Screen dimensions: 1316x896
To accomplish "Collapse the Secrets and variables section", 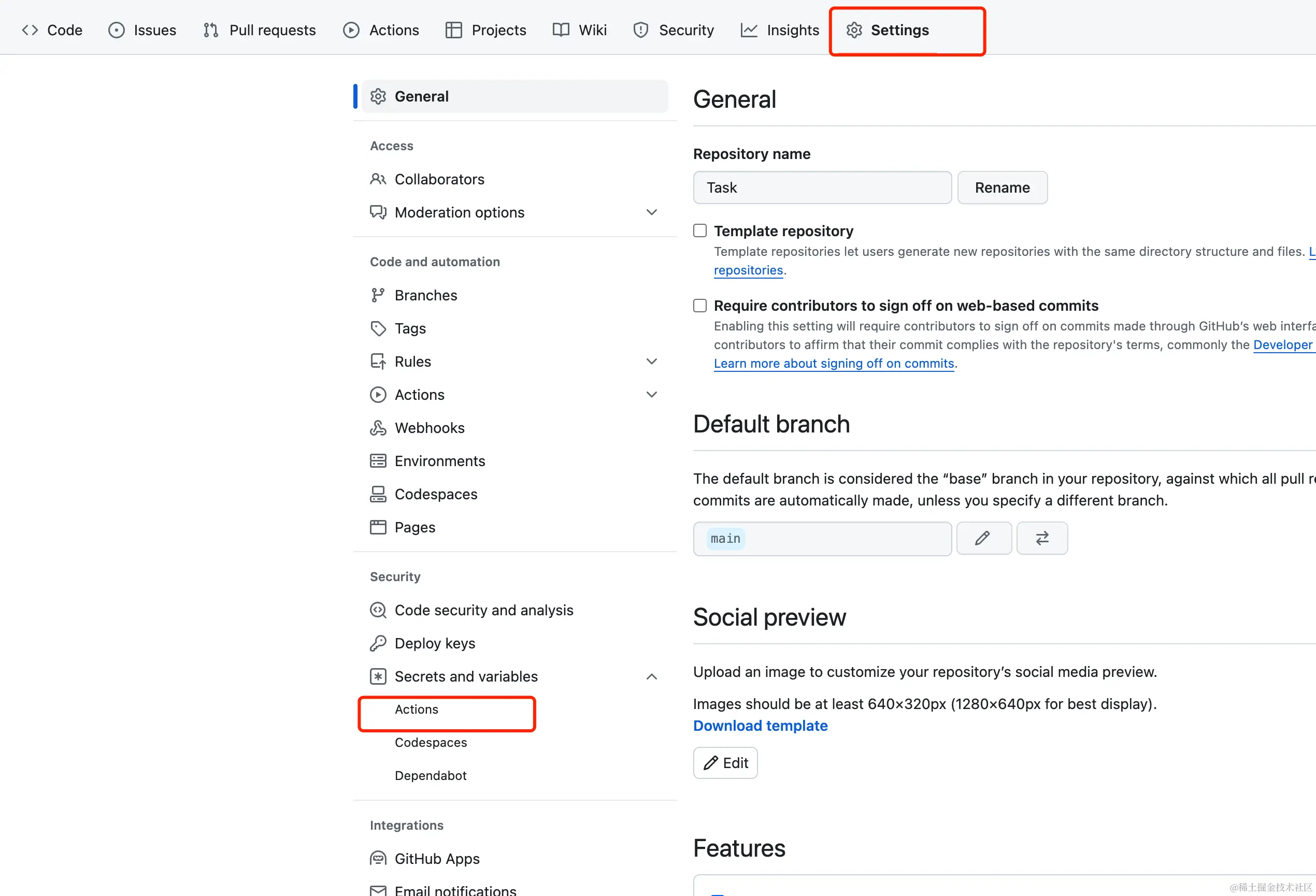I will [651, 676].
